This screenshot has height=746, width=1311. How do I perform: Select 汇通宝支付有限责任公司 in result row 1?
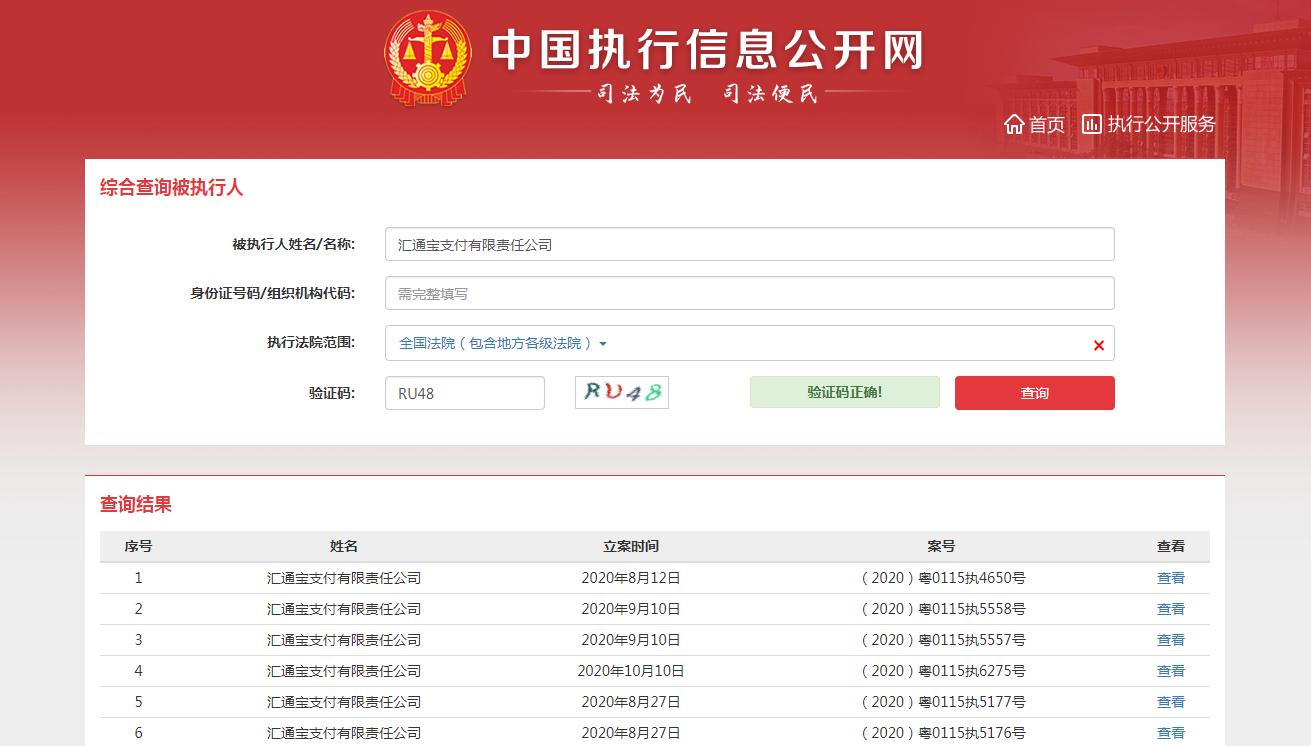click(x=344, y=578)
